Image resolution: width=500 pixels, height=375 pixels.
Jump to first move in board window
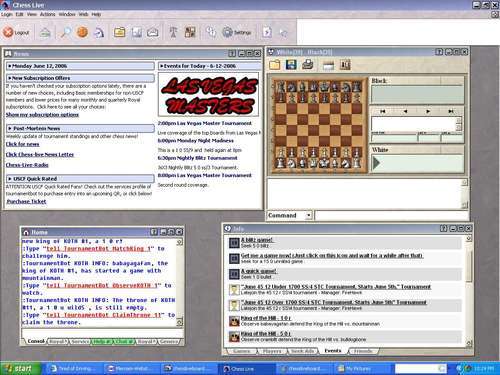pos(383,111)
